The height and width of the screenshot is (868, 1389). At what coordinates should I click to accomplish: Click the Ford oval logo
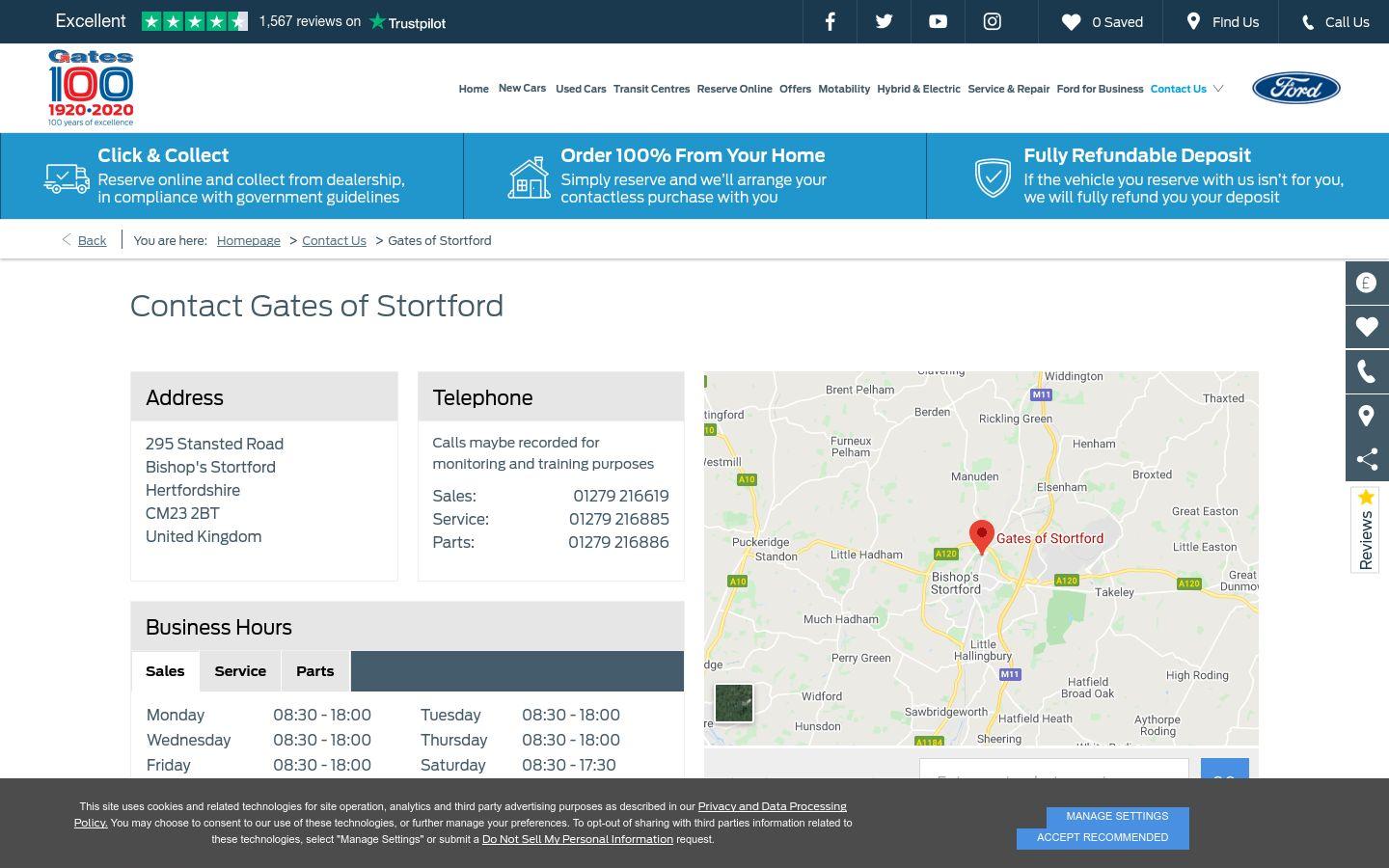(1295, 88)
